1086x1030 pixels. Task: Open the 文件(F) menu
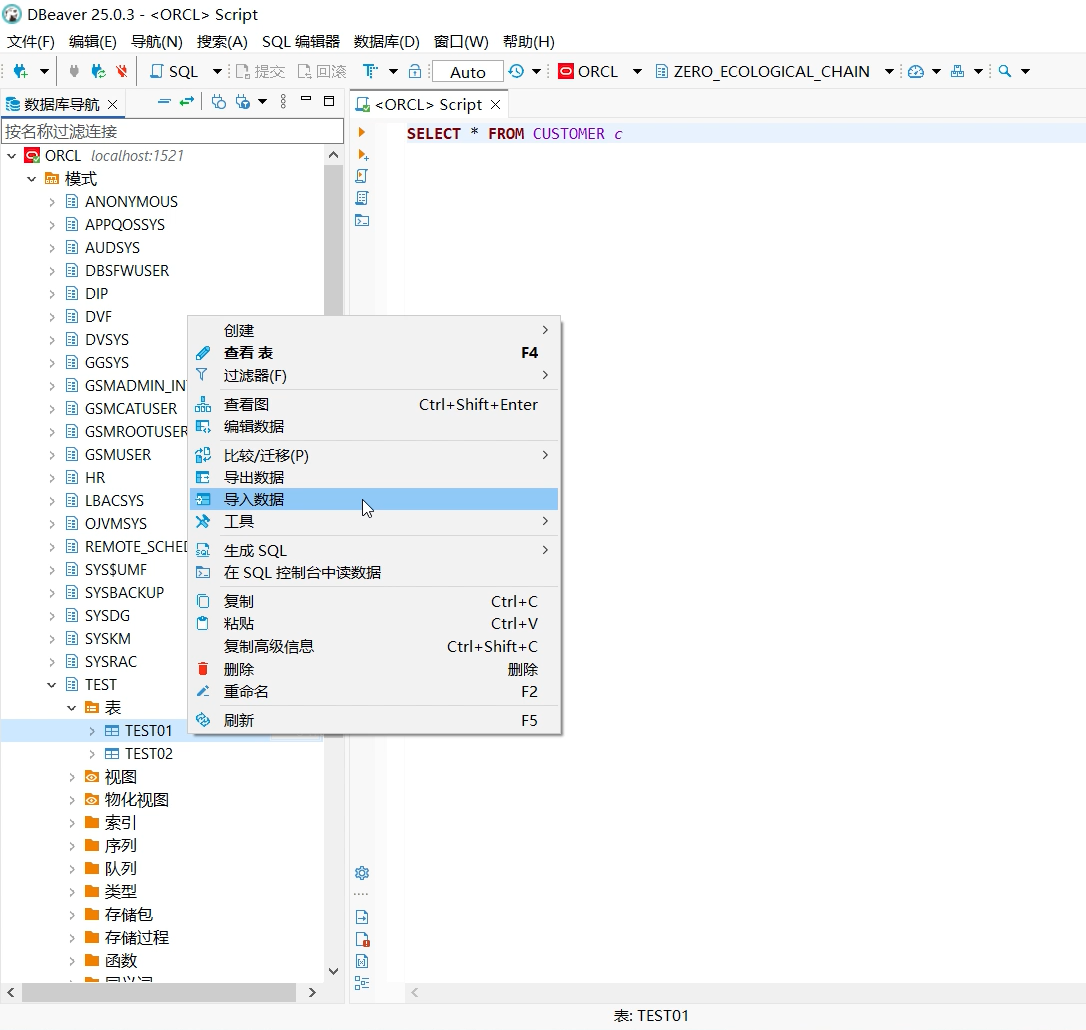pos(30,42)
